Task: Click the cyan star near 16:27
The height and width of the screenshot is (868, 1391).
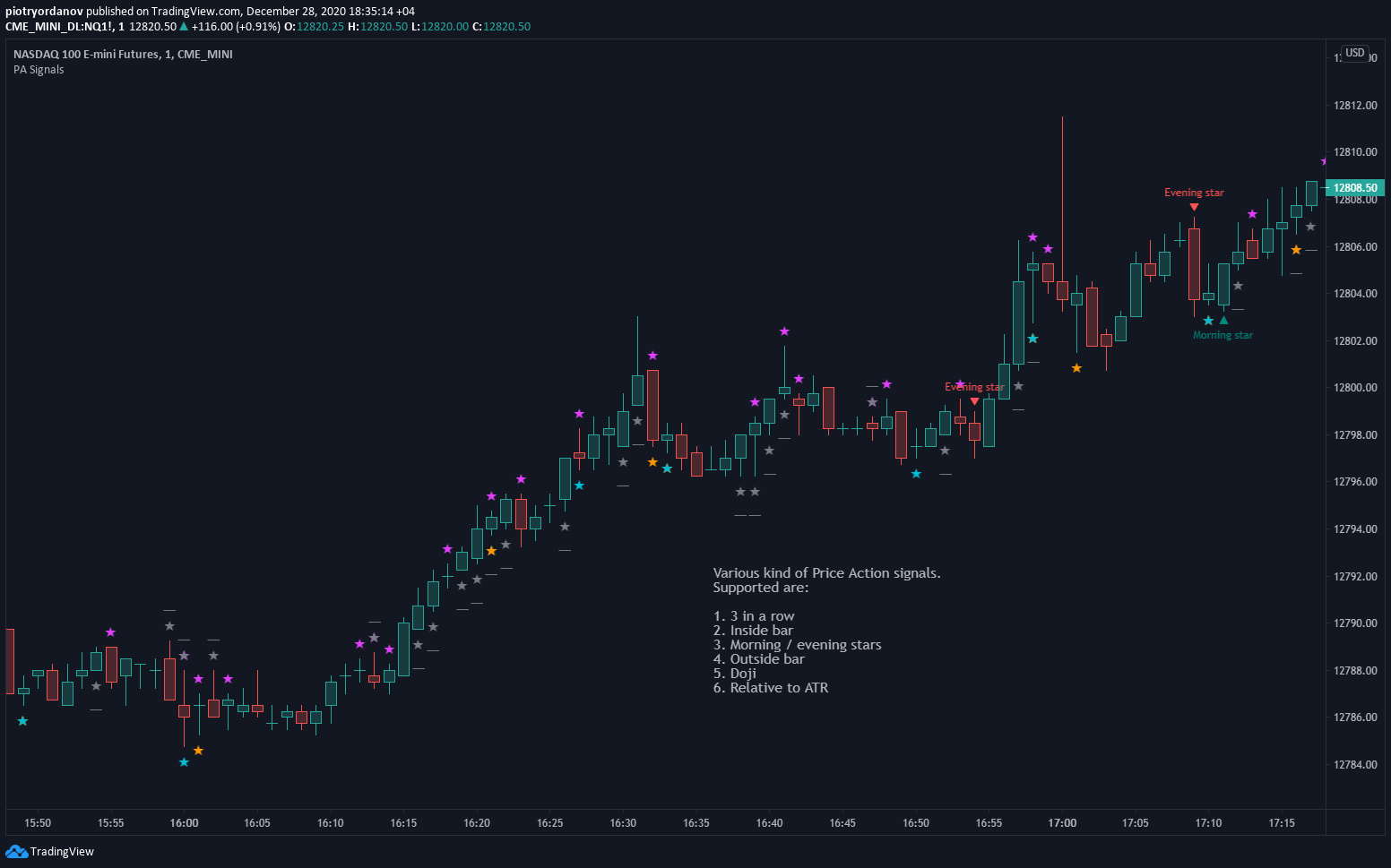Action: click(579, 486)
